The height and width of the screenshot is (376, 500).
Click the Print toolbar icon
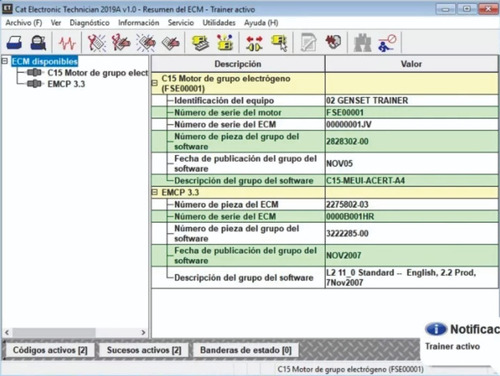14,43
